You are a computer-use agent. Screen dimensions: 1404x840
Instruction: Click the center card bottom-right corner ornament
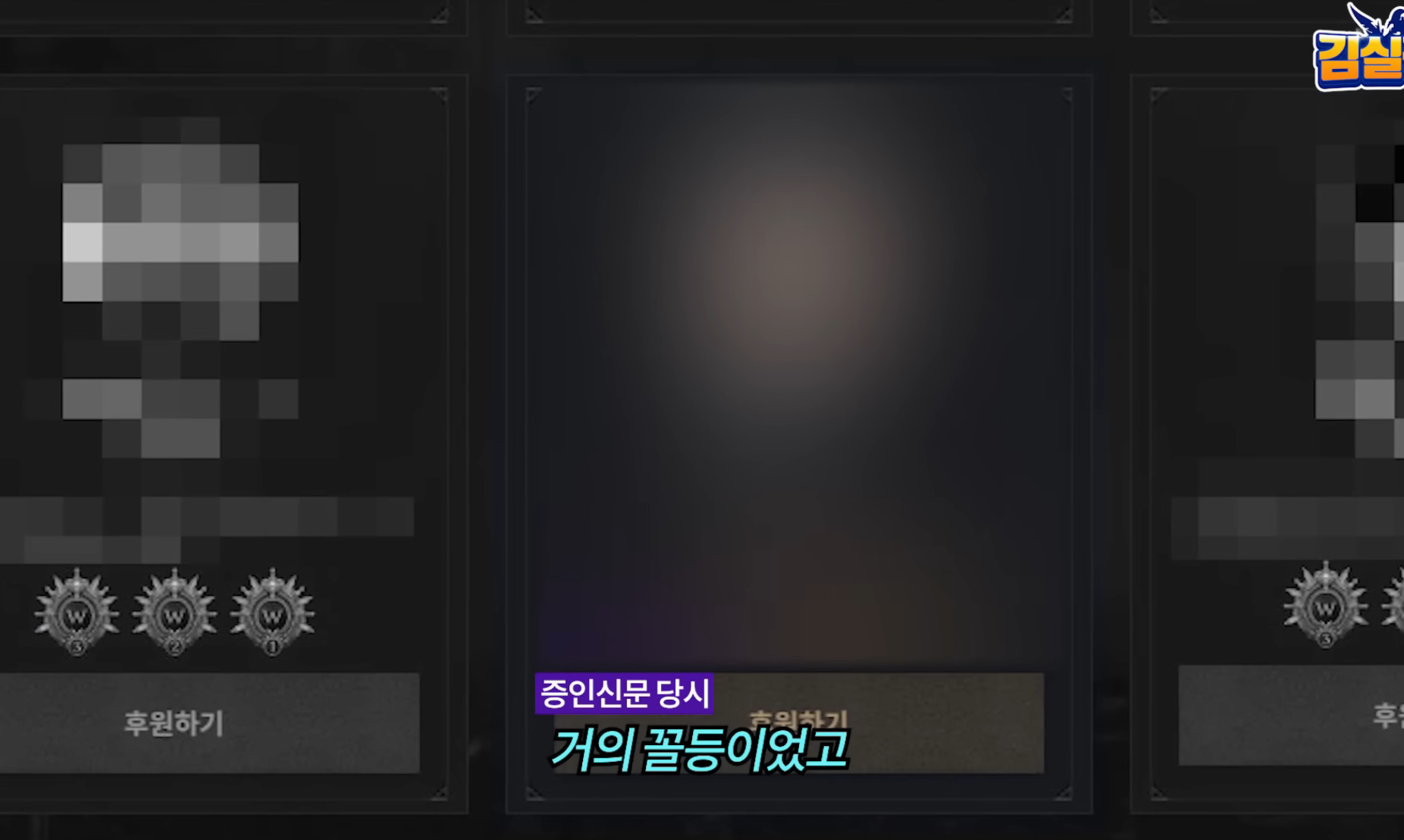[x=1064, y=793]
